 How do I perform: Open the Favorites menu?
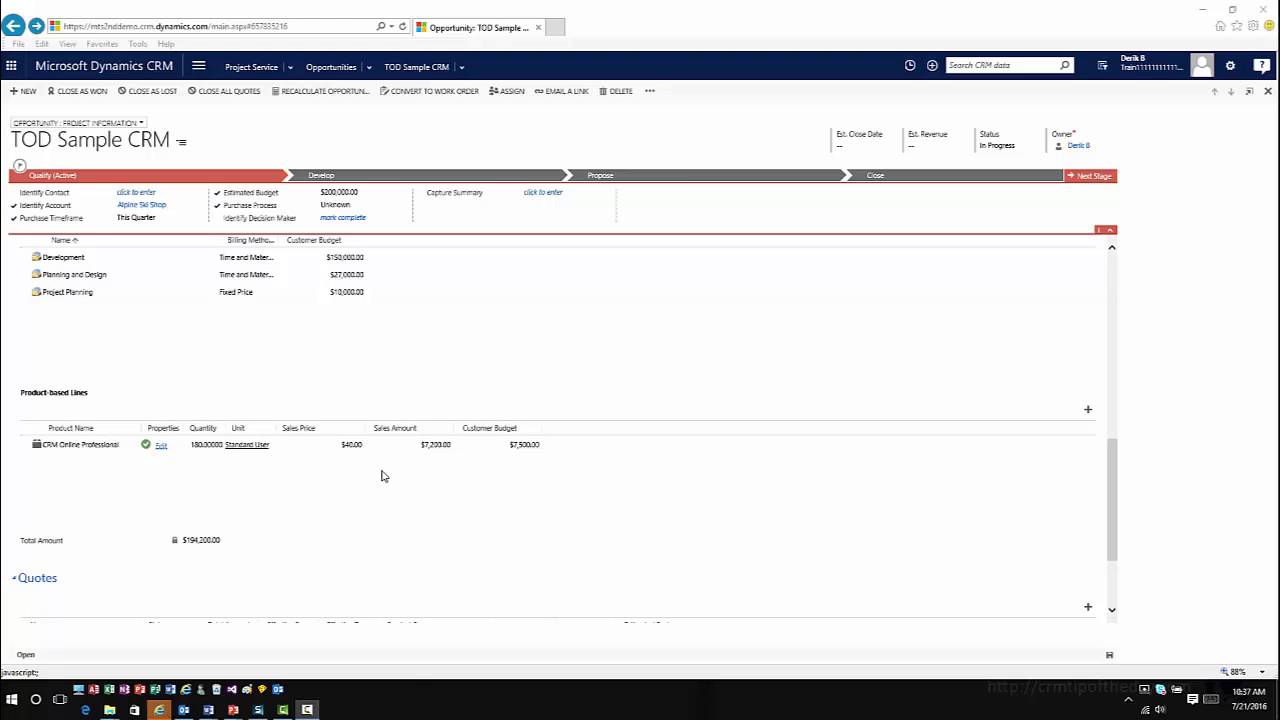102,44
